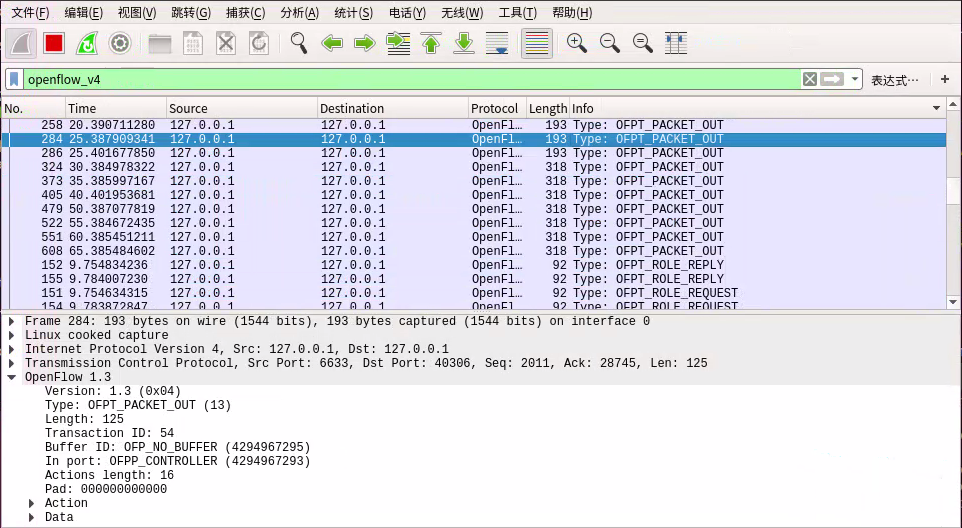This screenshot has width=962, height=528.
Task: Jump to the last packet icon
Action: [x=464, y=43]
